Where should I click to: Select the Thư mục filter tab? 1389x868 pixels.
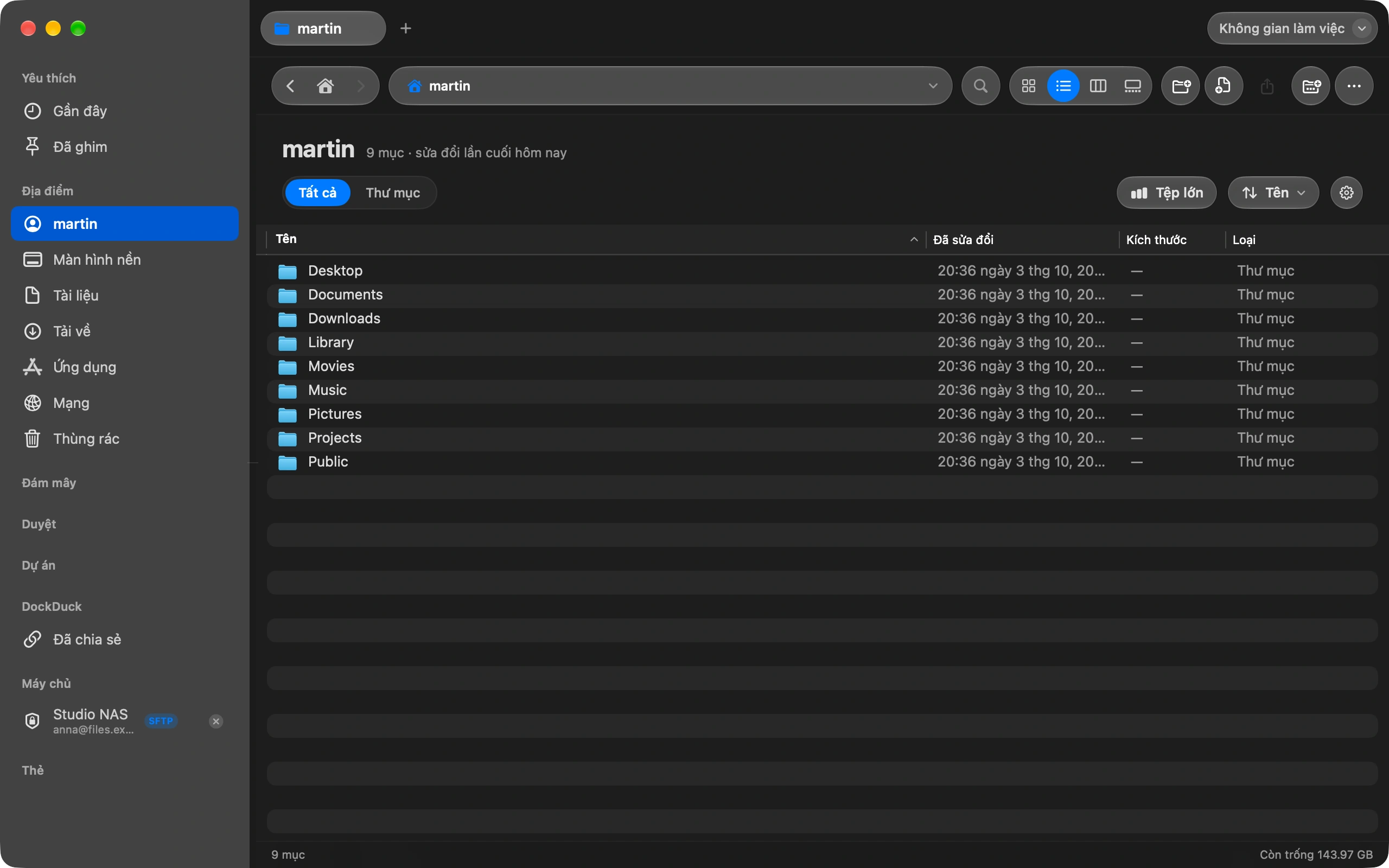(x=393, y=193)
